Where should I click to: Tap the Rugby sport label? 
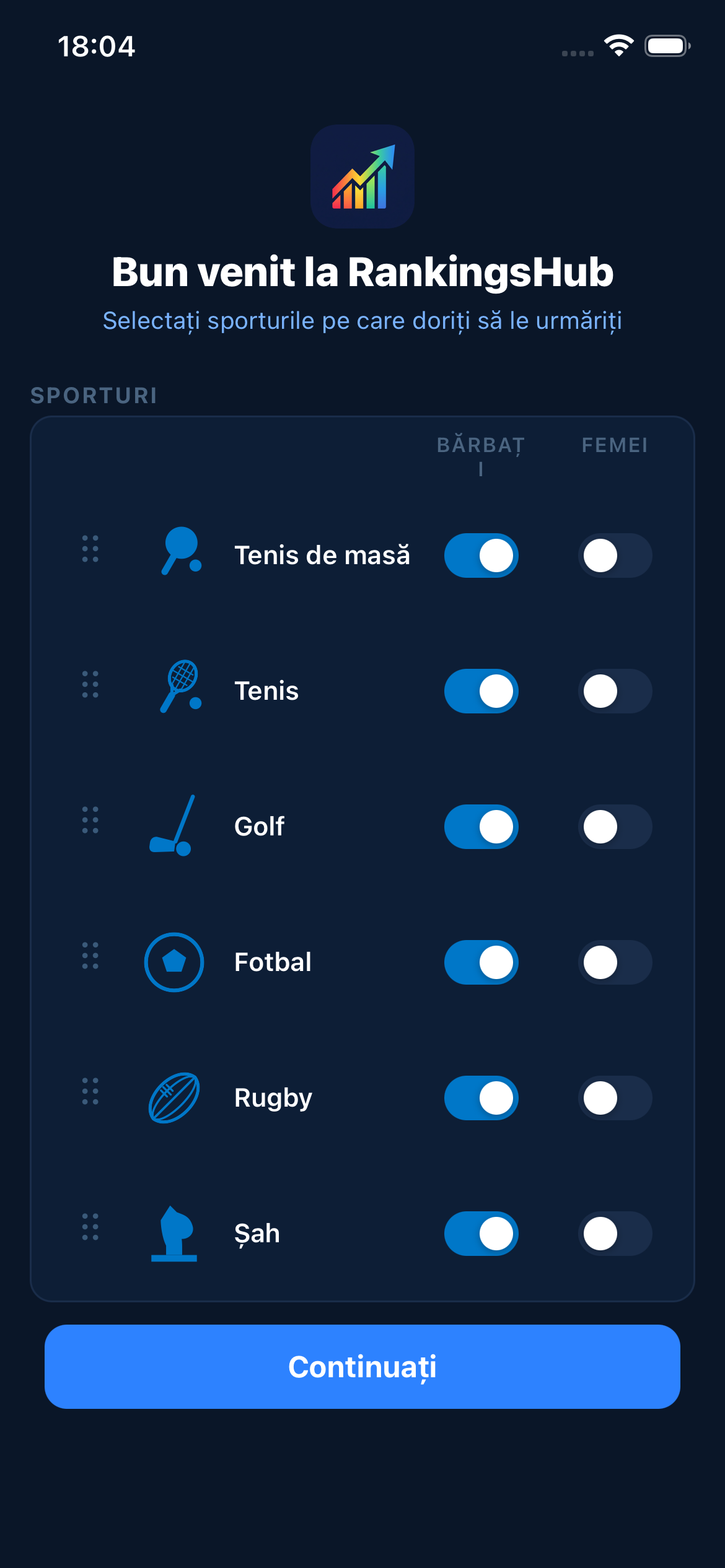(273, 1098)
